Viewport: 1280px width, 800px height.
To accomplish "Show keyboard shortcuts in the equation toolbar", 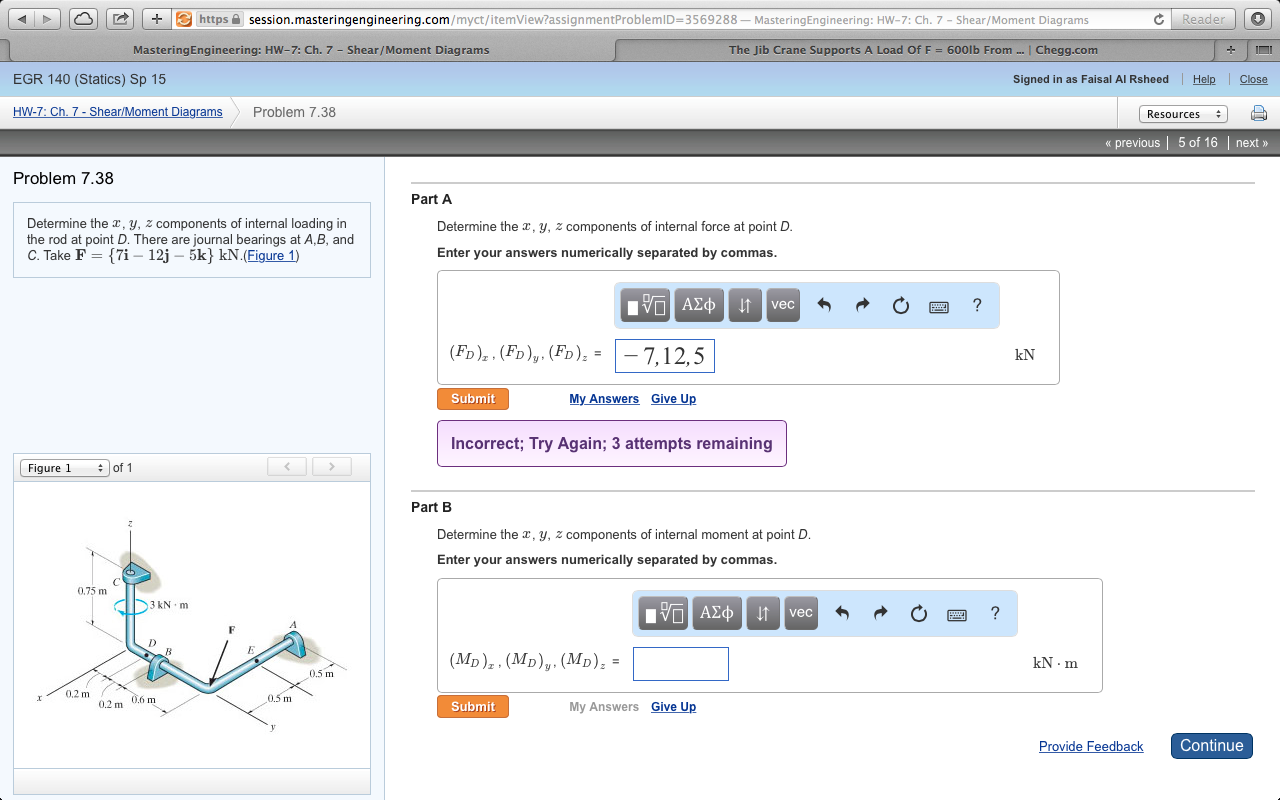I will point(938,306).
